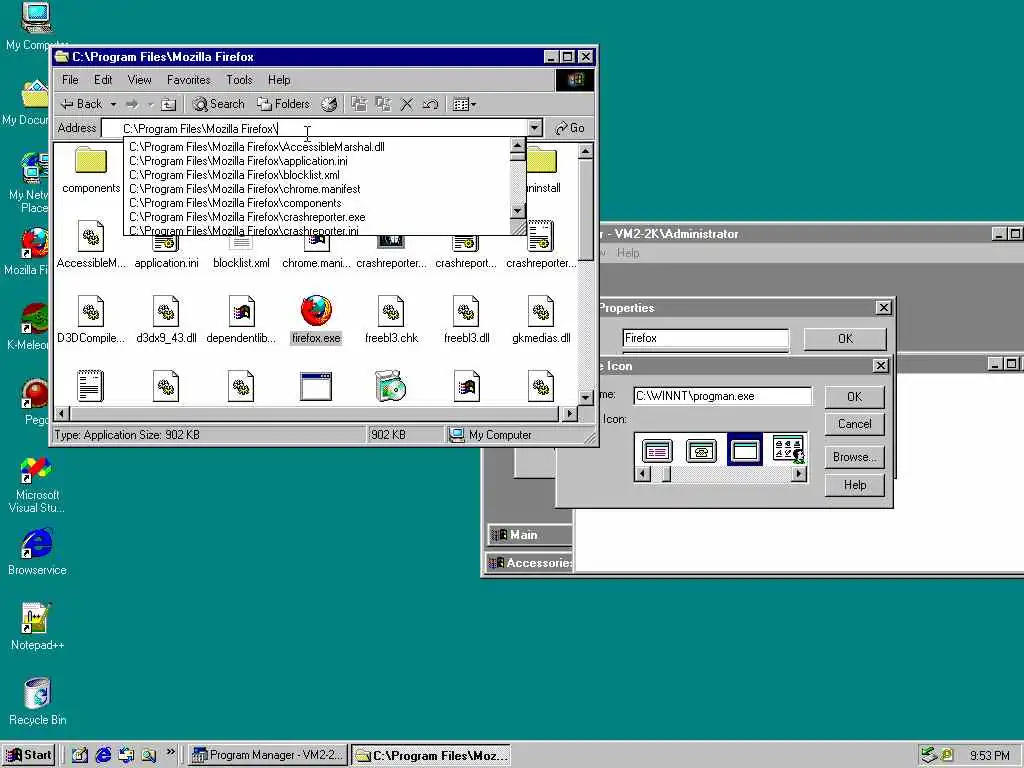Click the Delete (X) toolbar icon
Image resolution: width=1024 pixels, height=768 pixels.
click(x=407, y=104)
